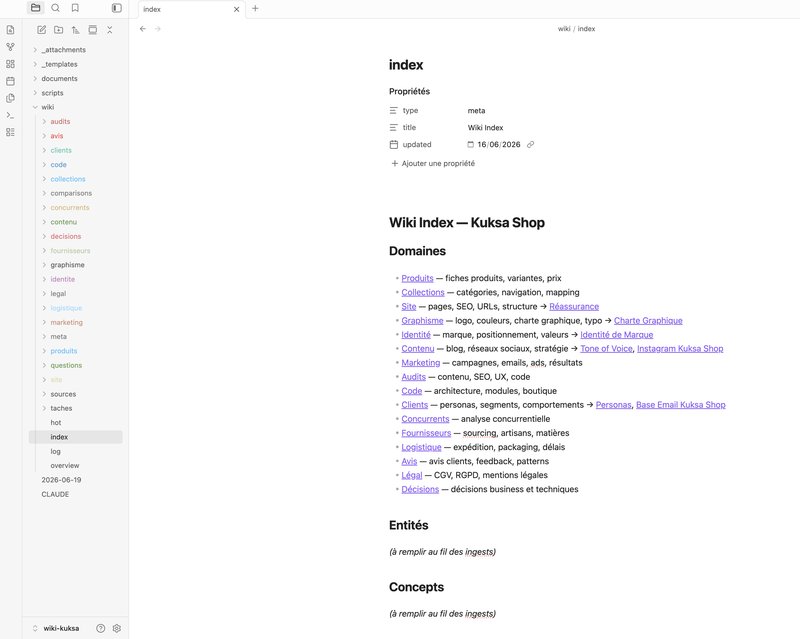Open settings gear icon
Image resolution: width=800 pixels, height=639 pixels.
pos(117,628)
